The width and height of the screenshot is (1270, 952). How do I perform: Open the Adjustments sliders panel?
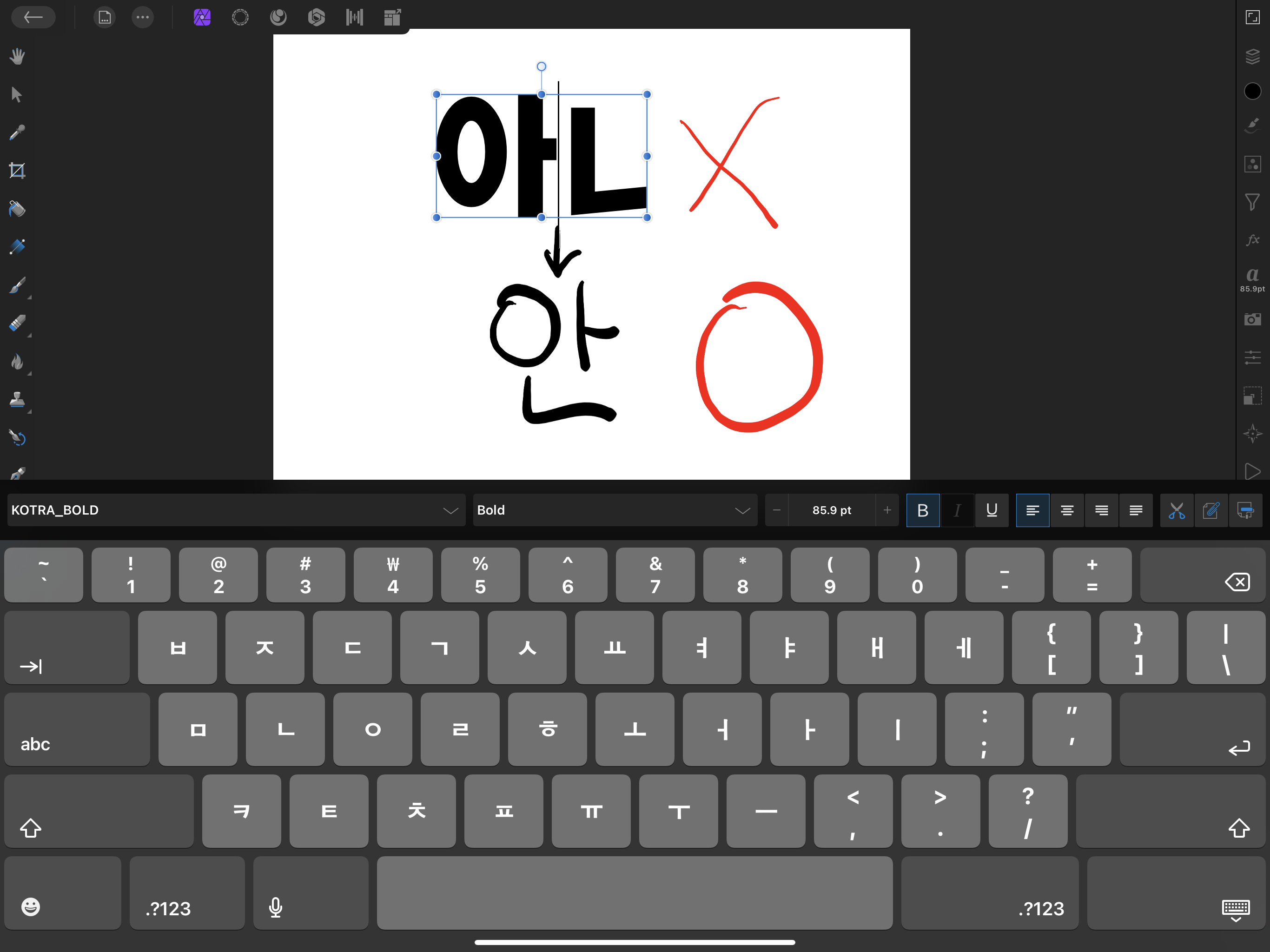[1252, 357]
